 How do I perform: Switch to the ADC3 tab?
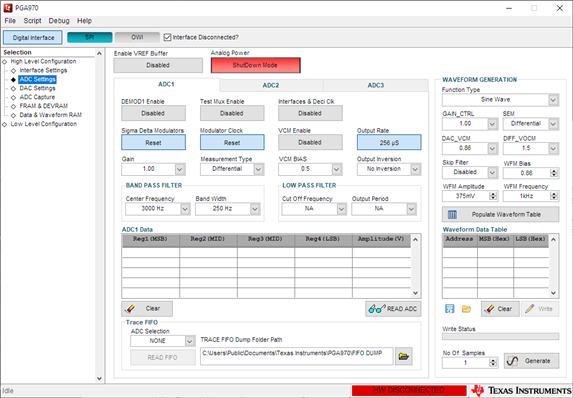click(376, 85)
